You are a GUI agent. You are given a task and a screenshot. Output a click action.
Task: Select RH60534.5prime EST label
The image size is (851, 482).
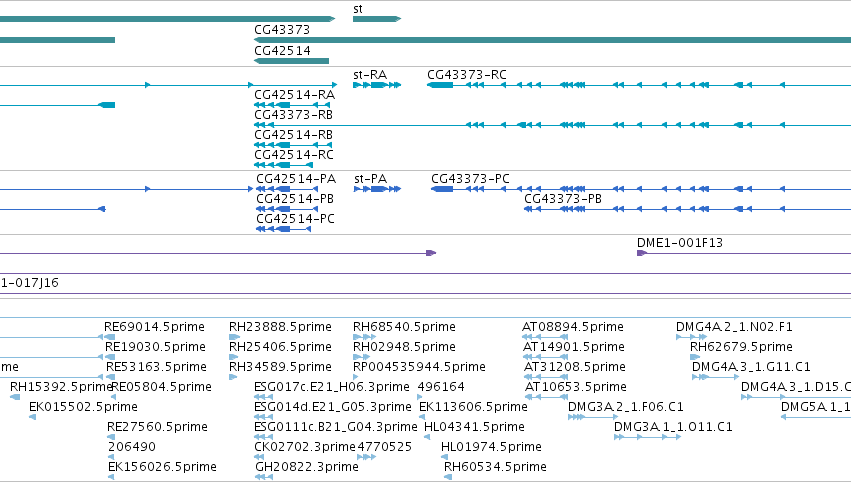click(x=495, y=467)
